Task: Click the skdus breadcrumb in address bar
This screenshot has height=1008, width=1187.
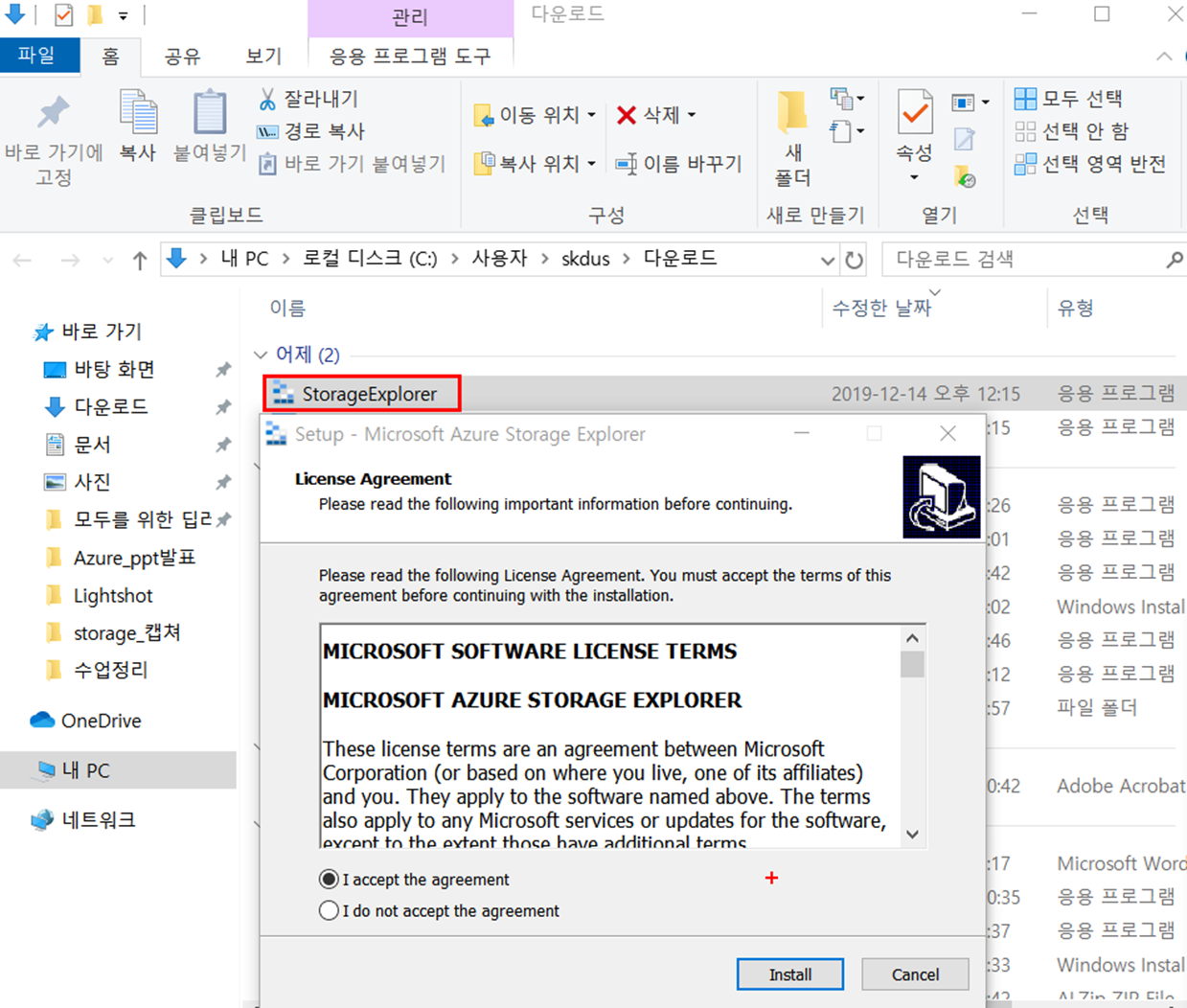Action: 585,259
